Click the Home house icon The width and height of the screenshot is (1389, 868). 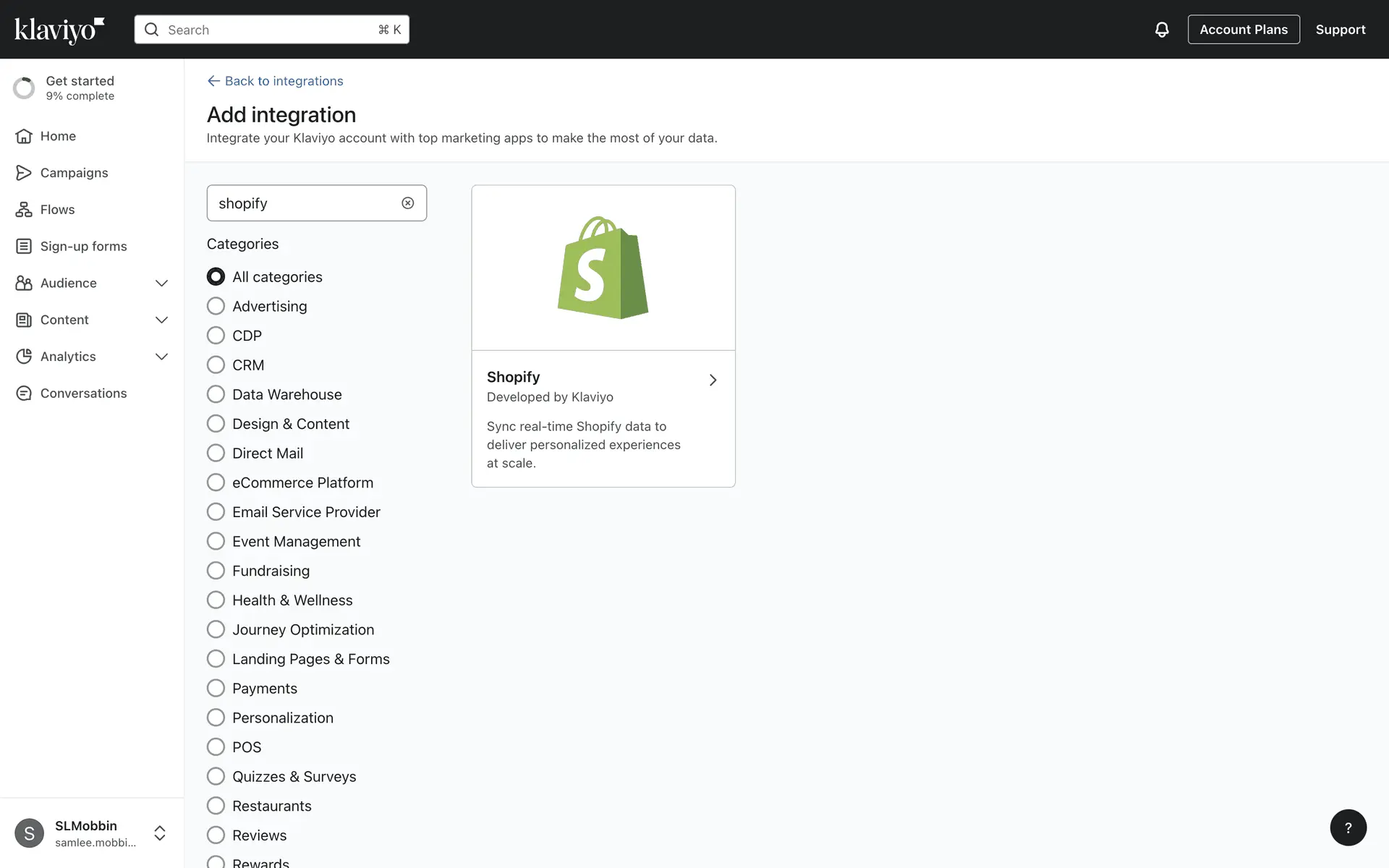pos(24,136)
